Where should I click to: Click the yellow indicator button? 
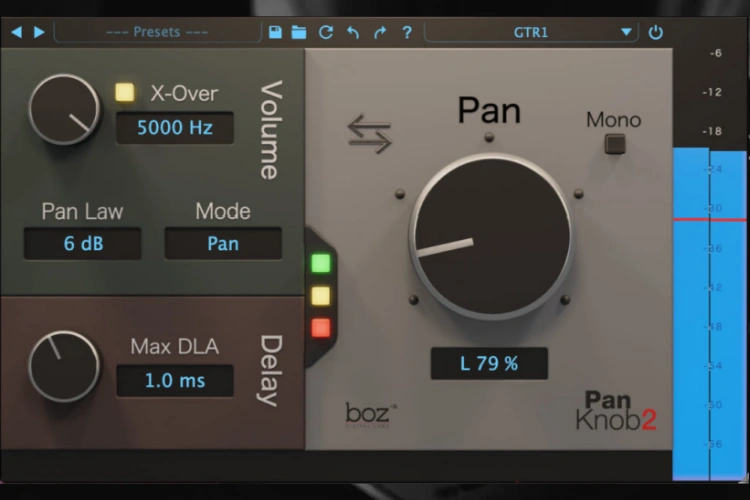[321, 296]
